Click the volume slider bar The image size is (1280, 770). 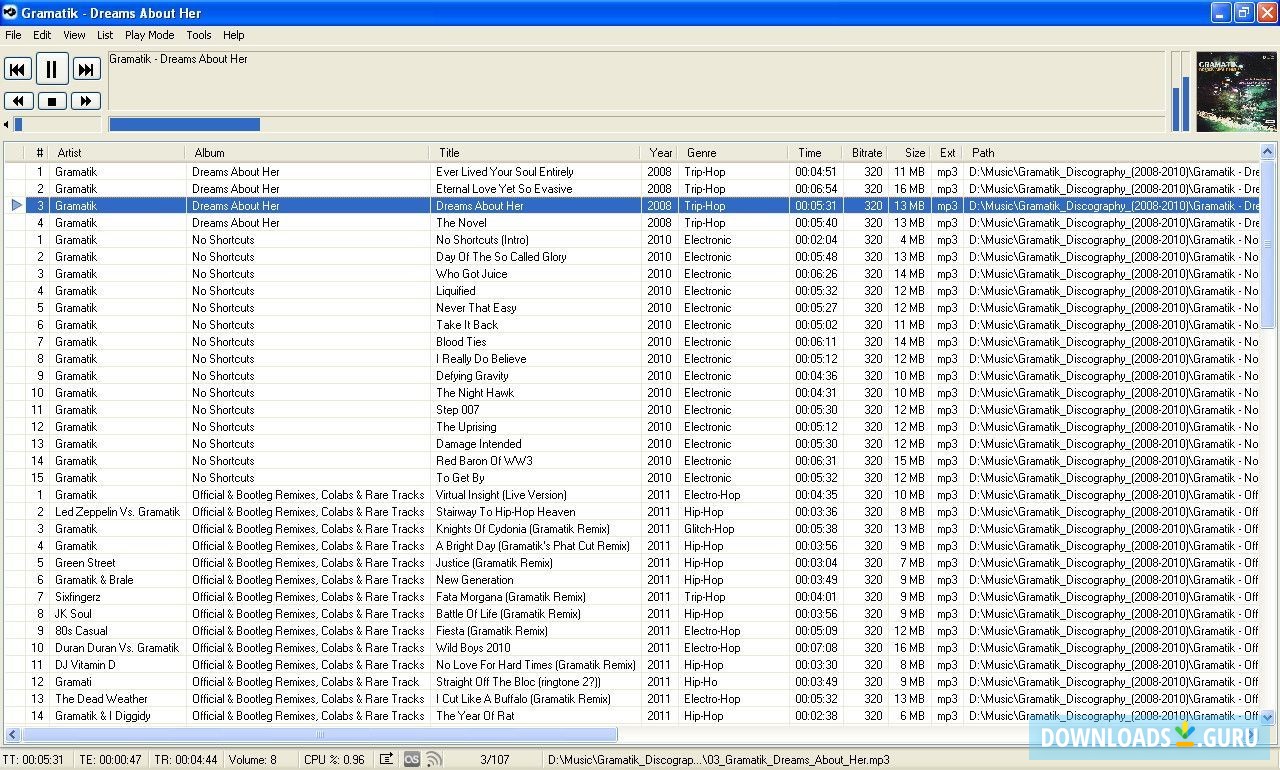[58, 125]
